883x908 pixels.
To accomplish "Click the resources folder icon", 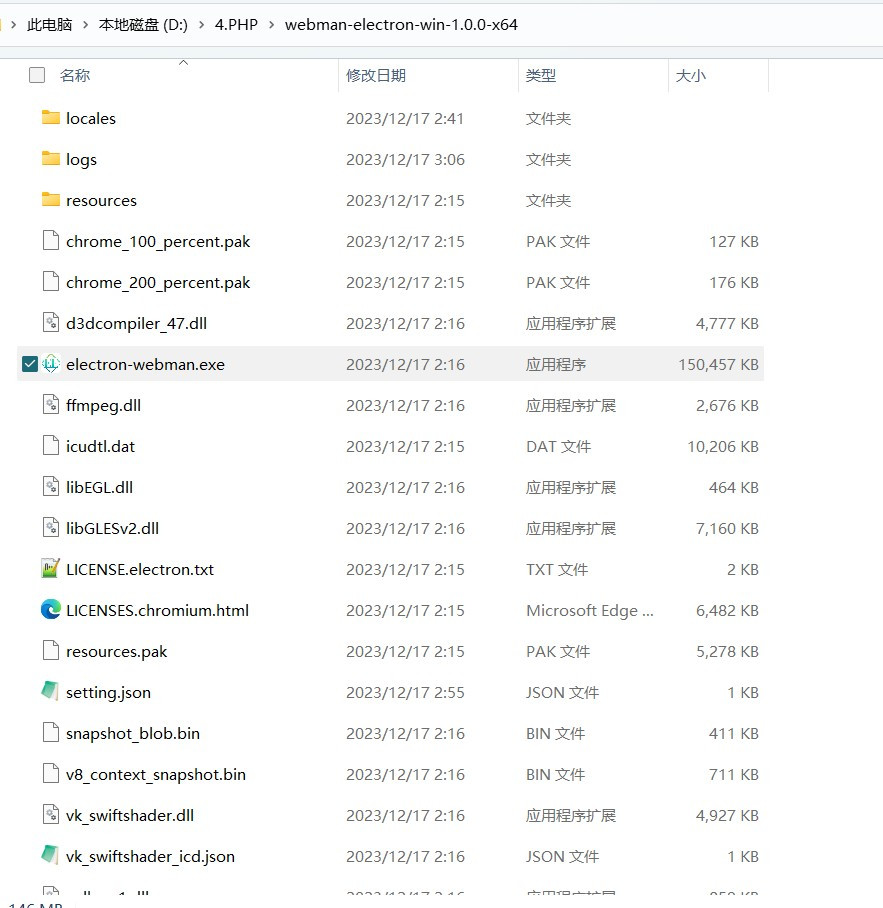I will [51, 200].
